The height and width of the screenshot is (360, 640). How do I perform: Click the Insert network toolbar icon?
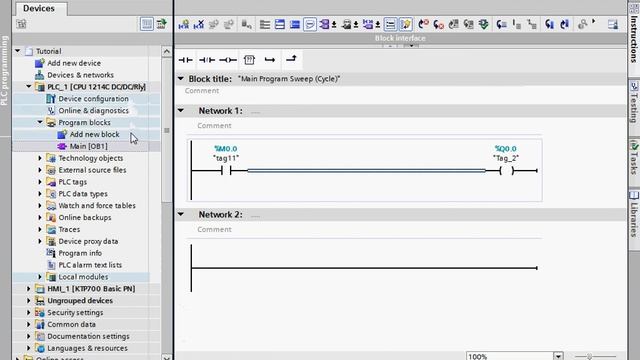tap(184, 24)
